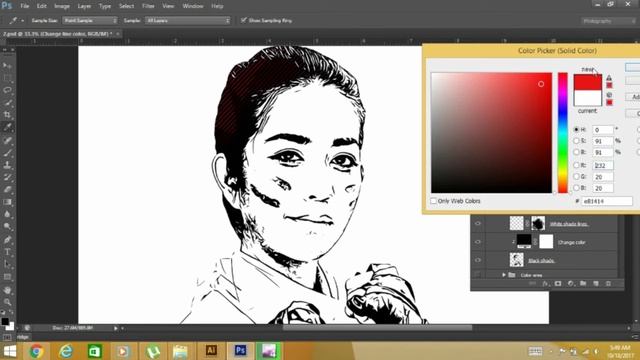
Task: Open the Sample Size dropdown
Action: tap(90, 20)
